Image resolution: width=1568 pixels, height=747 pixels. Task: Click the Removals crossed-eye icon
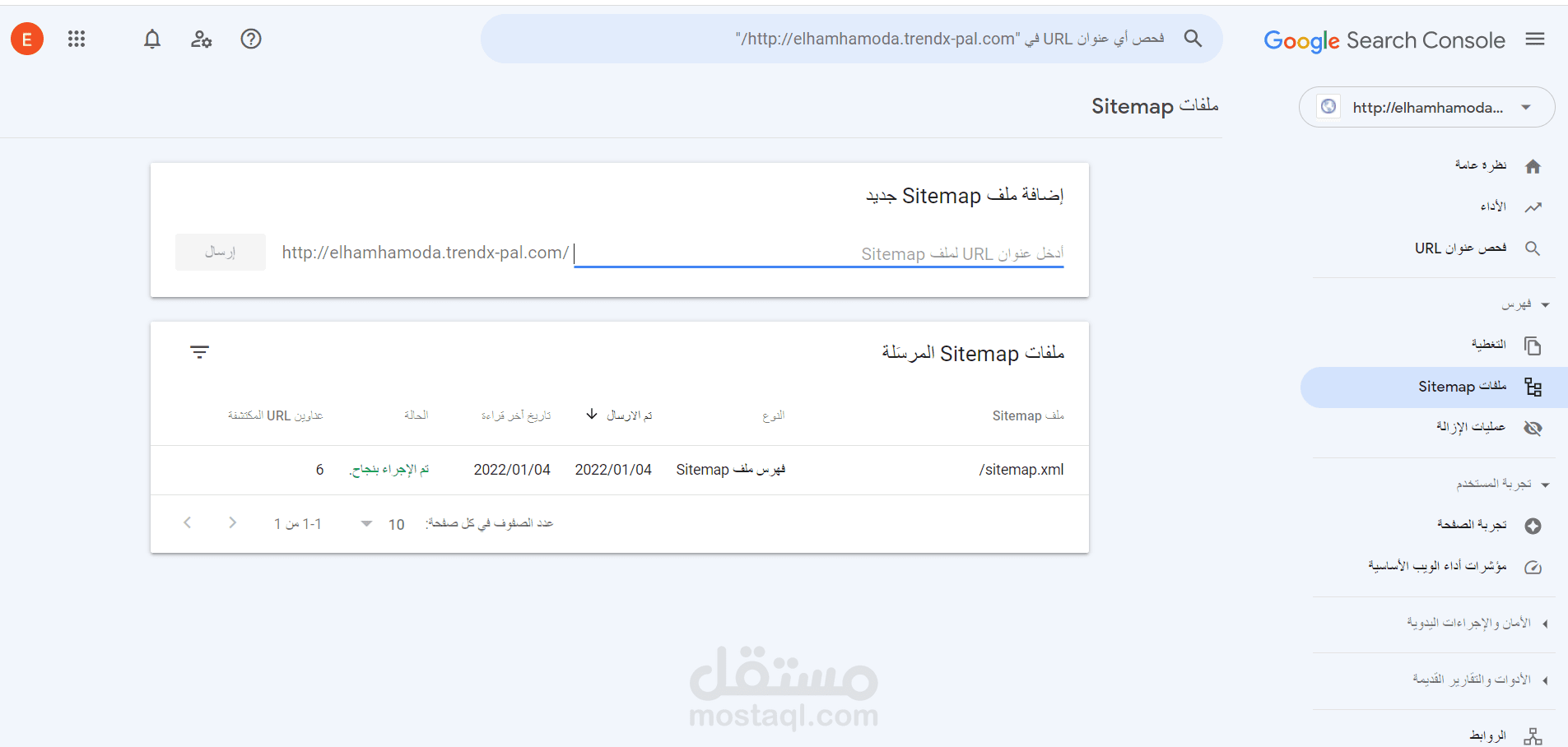pos(1533,428)
